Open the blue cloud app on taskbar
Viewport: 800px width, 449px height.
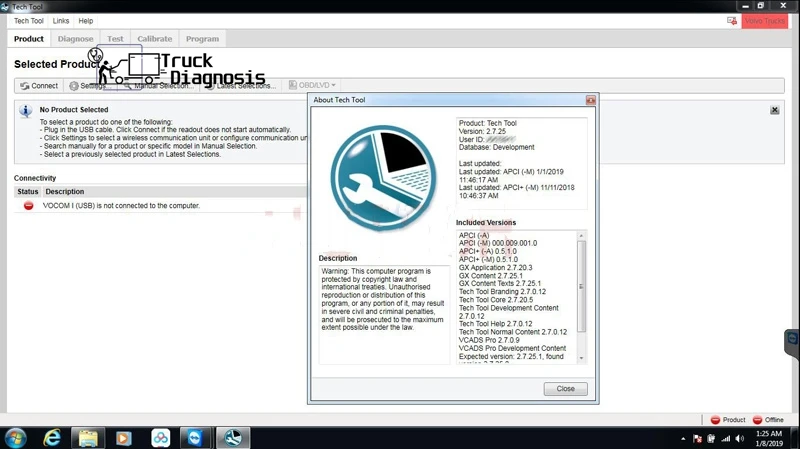(x=160, y=438)
